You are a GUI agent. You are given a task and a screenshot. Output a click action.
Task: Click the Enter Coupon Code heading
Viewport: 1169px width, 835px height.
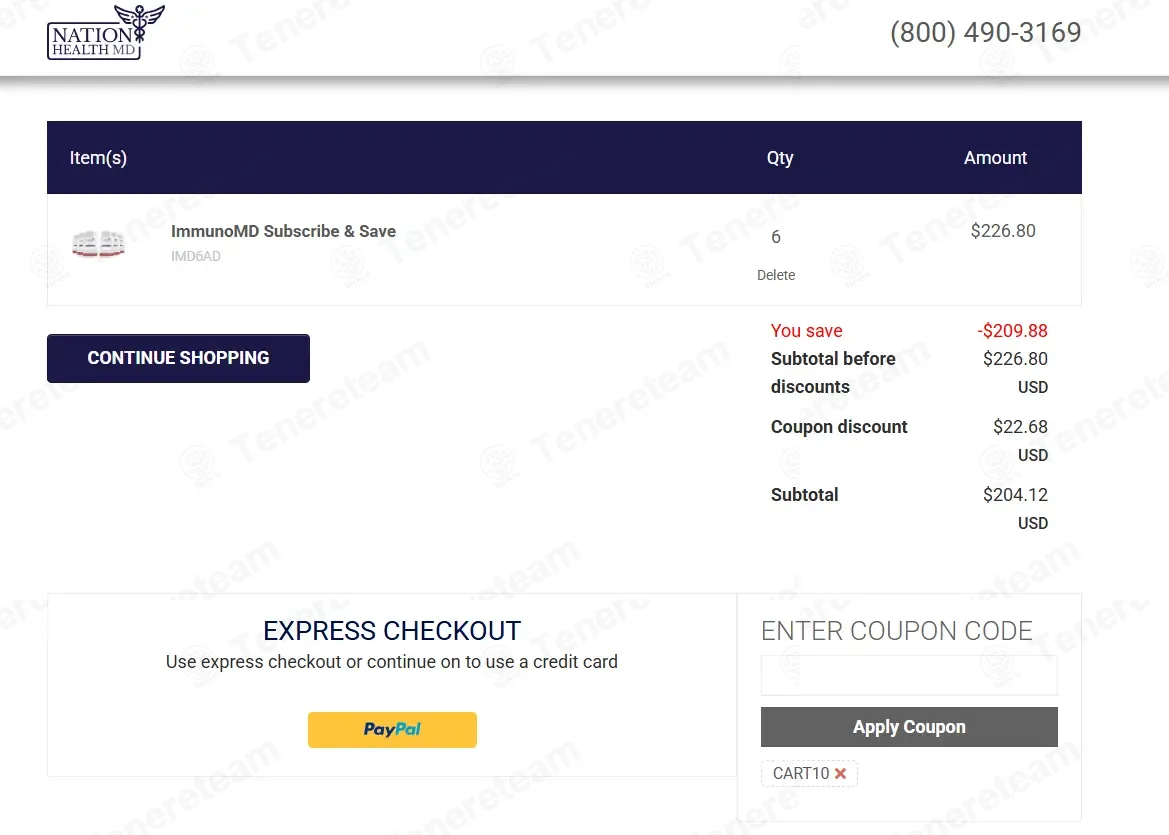(x=897, y=631)
